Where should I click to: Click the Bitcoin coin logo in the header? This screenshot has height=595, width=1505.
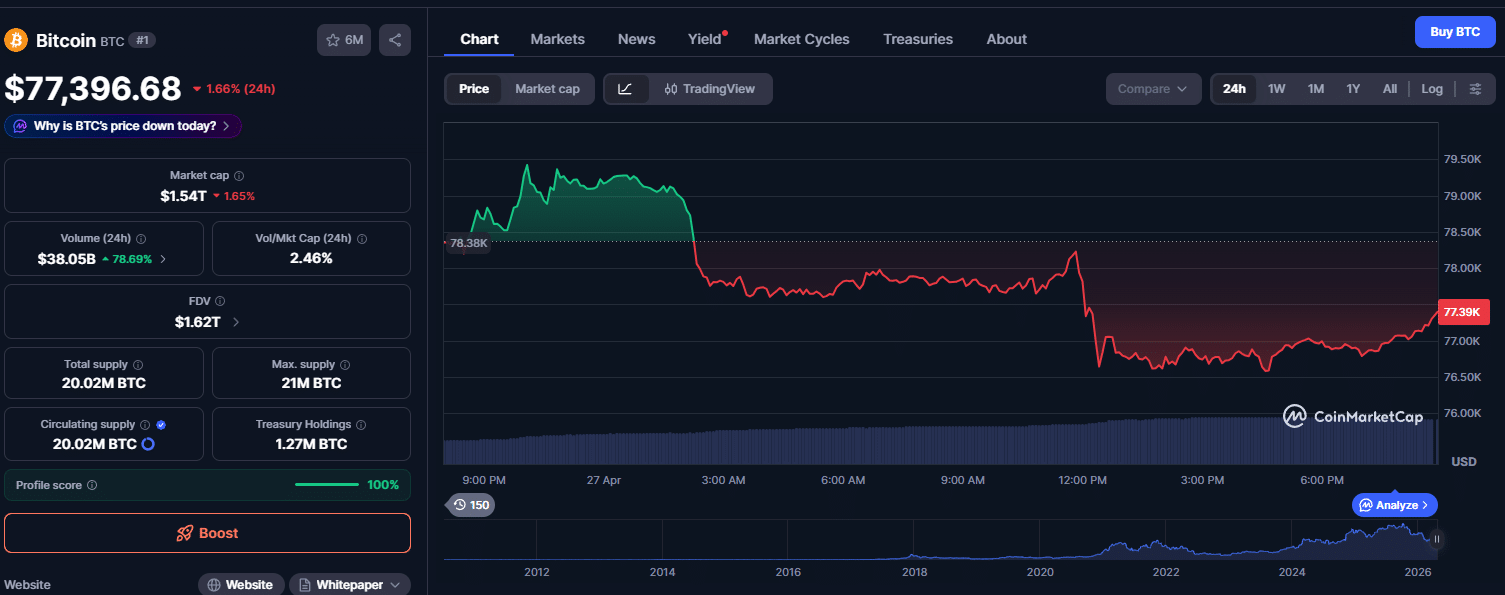(x=16, y=39)
